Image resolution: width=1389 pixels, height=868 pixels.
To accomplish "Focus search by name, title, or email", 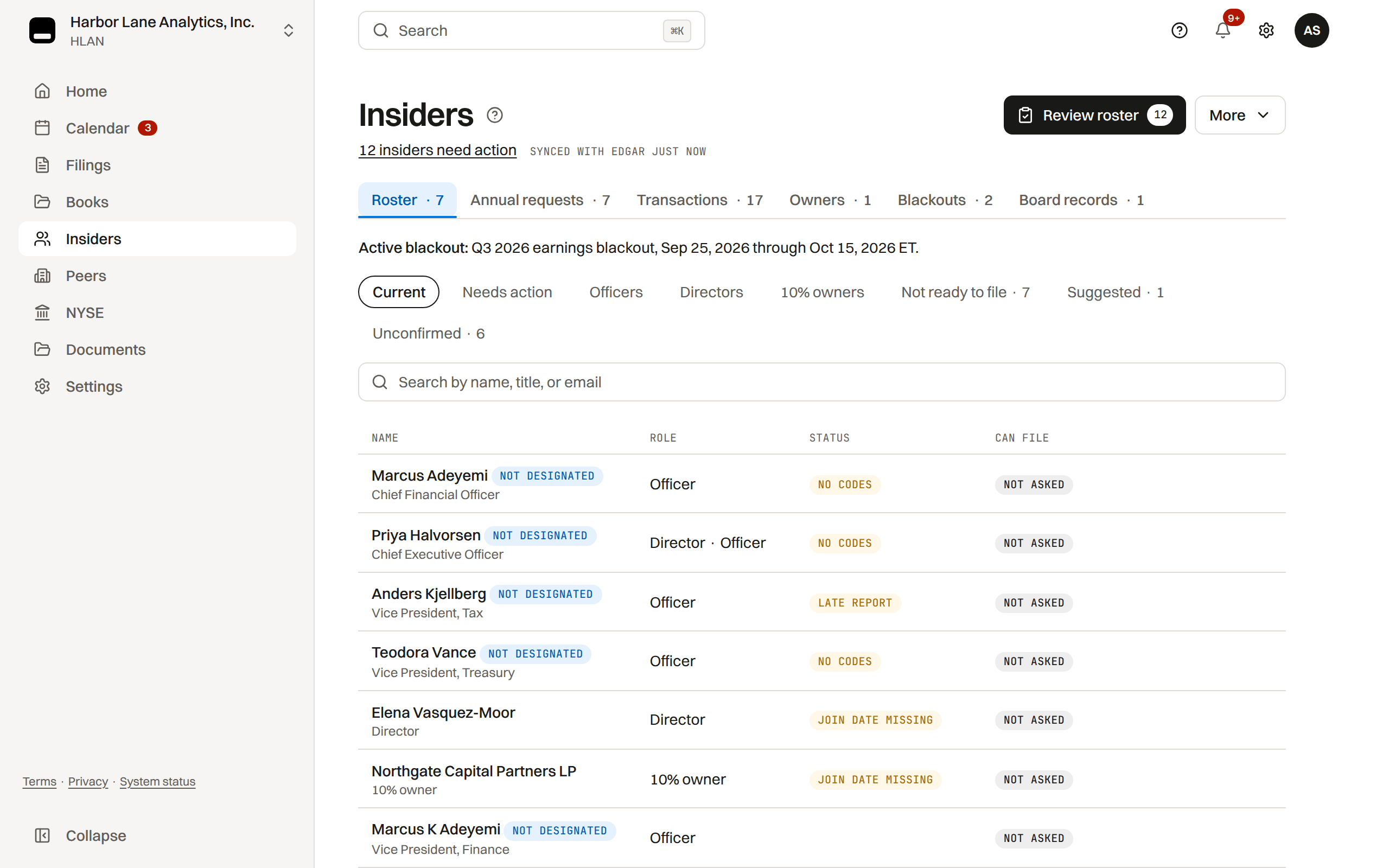I will [821, 382].
